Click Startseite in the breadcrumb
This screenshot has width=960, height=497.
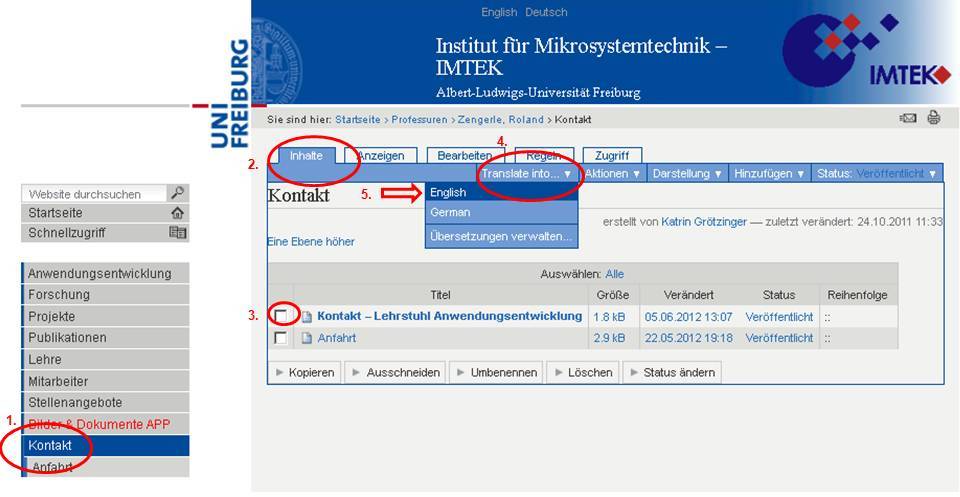pyautogui.click(x=358, y=120)
